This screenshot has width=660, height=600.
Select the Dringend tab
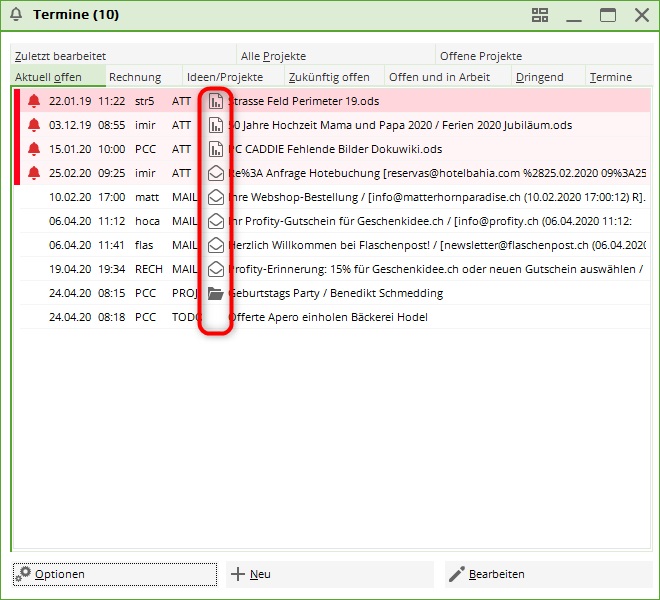point(539,77)
